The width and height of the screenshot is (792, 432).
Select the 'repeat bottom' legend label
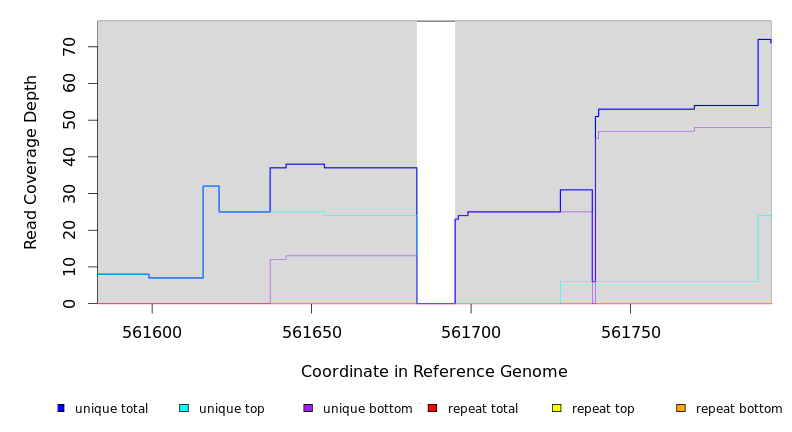tap(739, 409)
